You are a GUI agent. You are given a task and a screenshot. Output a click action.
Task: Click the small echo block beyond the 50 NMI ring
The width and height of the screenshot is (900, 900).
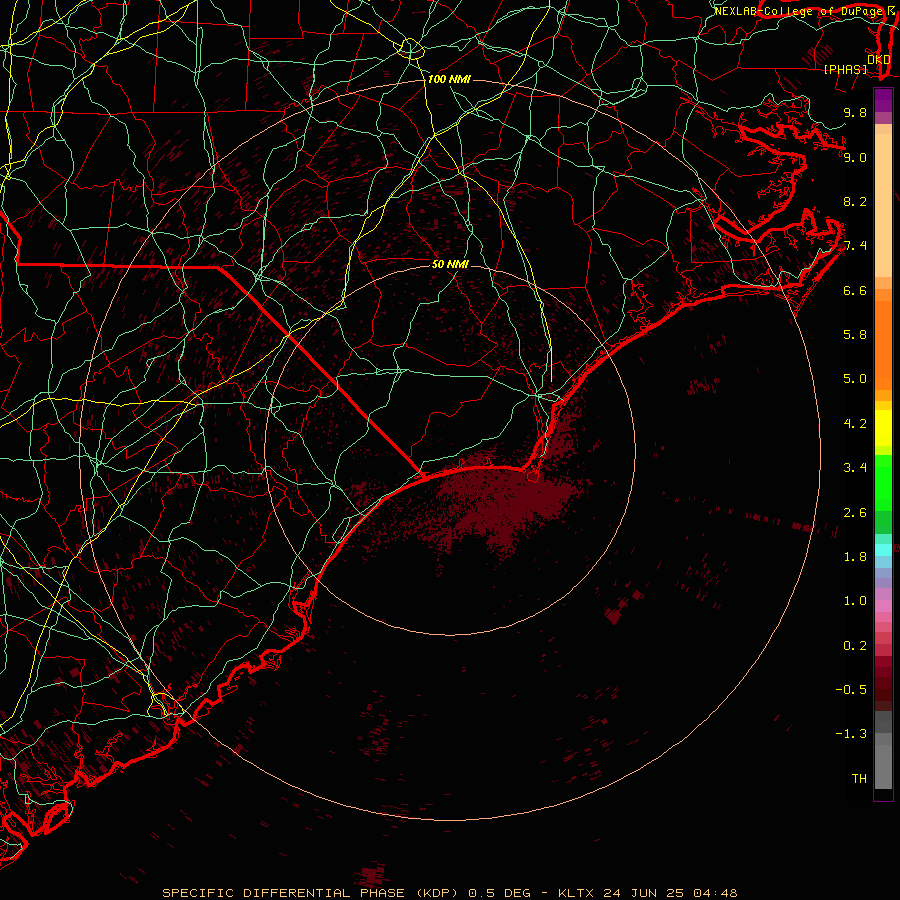tap(614, 616)
